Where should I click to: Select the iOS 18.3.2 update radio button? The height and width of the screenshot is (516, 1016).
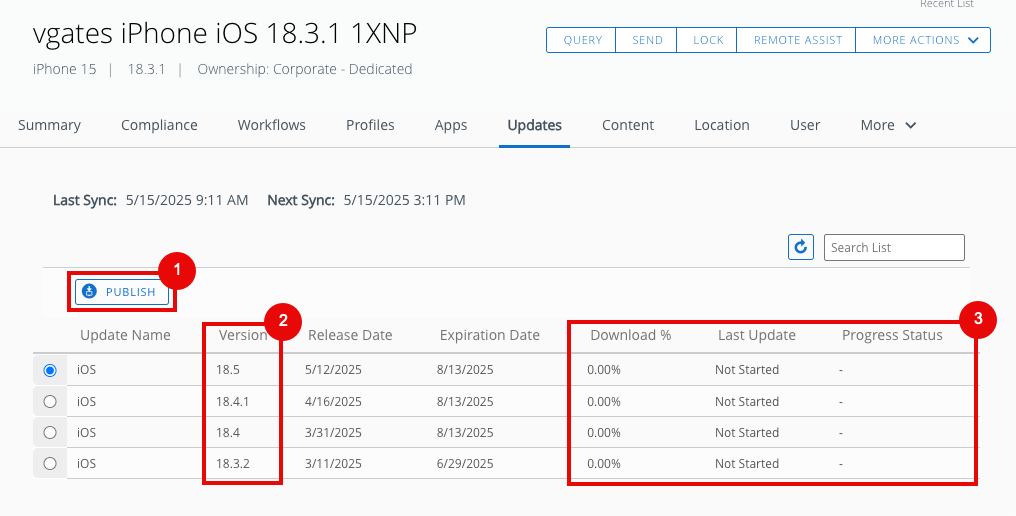coord(50,464)
